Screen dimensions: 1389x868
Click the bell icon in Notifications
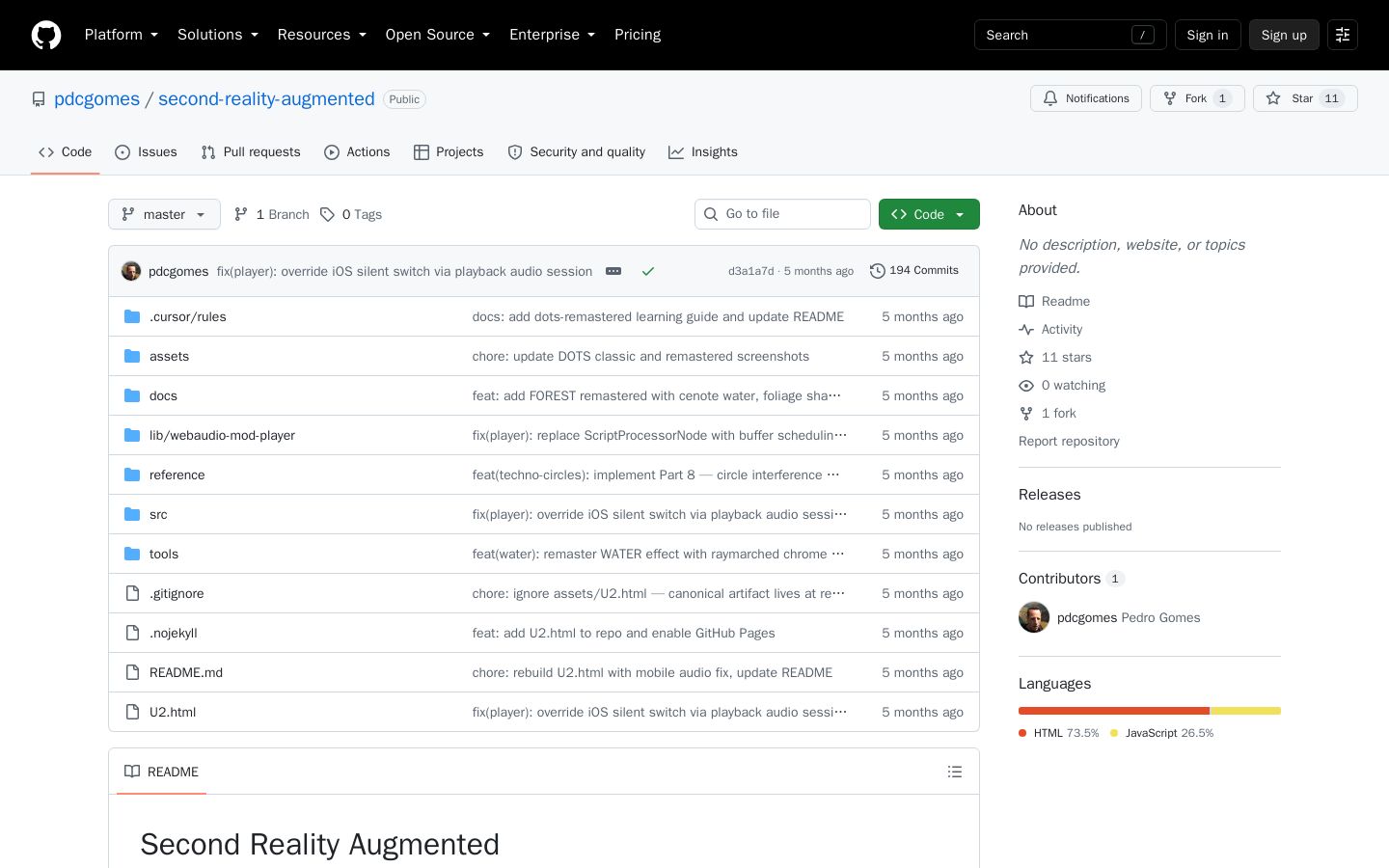coord(1050,98)
